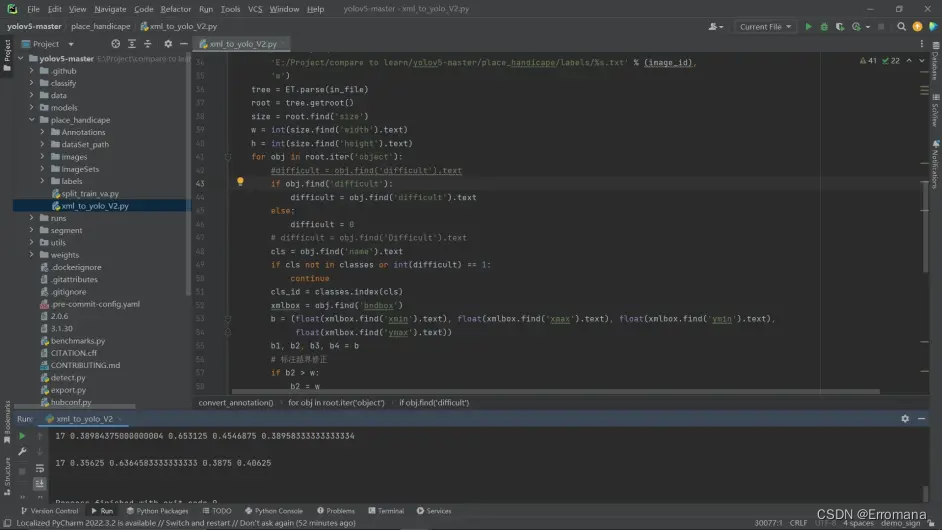Toggle the Project side tool window button
This screenshot has height=530, width=942.
click(x=7, y=55)
